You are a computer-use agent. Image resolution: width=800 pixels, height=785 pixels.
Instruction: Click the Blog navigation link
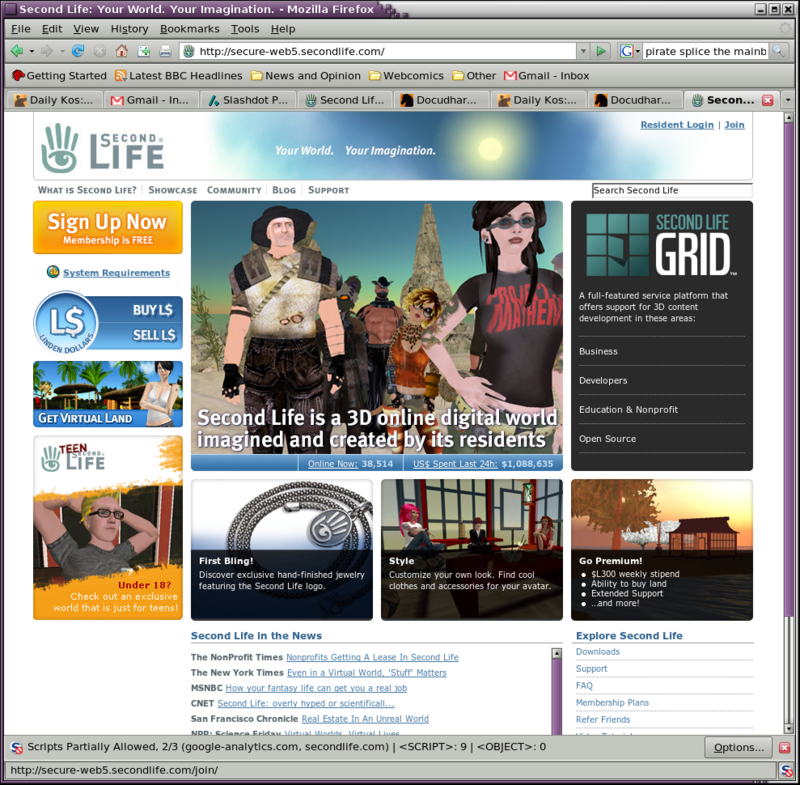(x=284, y=190)
